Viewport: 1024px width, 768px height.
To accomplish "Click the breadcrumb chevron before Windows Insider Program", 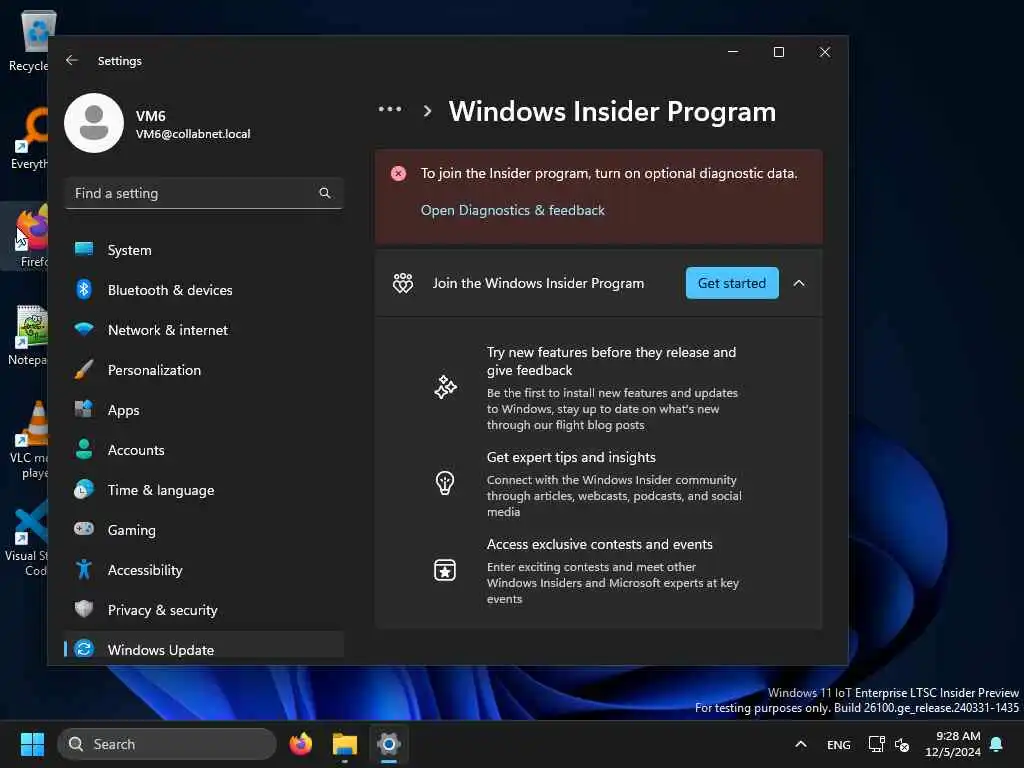I will click(427, 111).
